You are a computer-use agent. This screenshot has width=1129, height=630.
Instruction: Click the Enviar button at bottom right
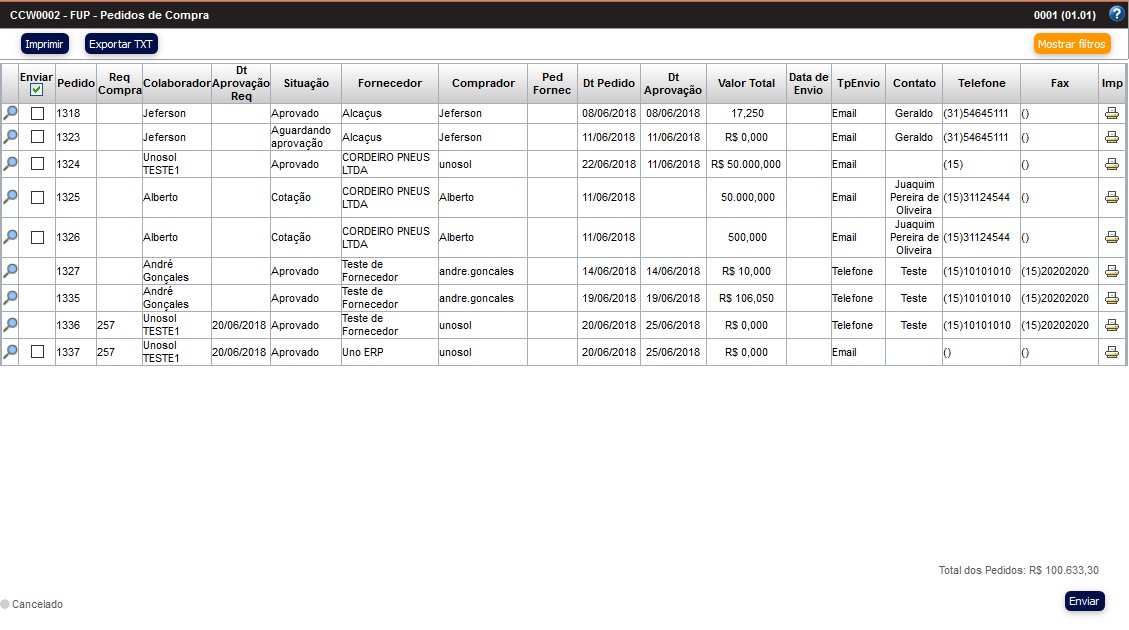point(1084,601)
